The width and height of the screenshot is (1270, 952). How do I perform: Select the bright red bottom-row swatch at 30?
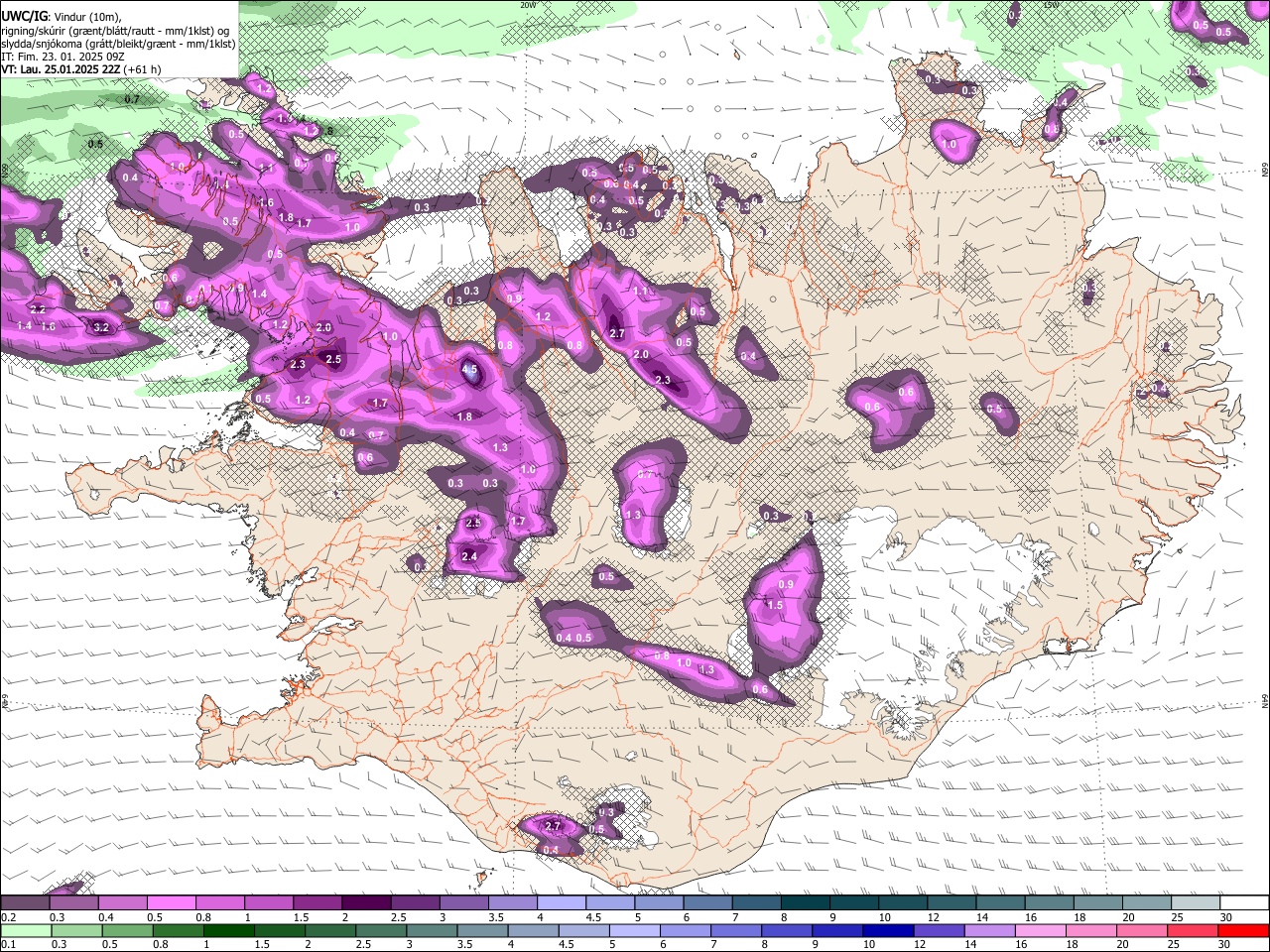1243,930
